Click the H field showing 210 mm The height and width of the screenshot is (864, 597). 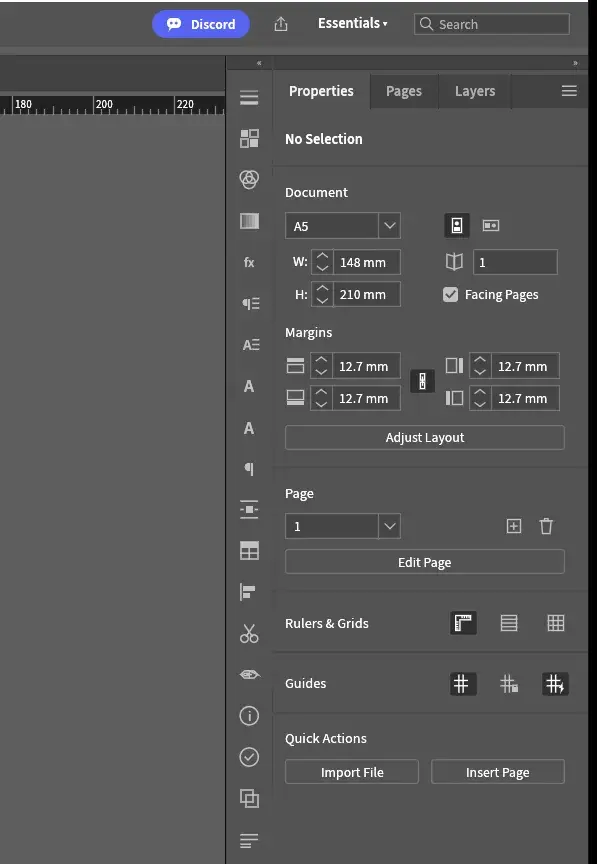coord(367,294)
